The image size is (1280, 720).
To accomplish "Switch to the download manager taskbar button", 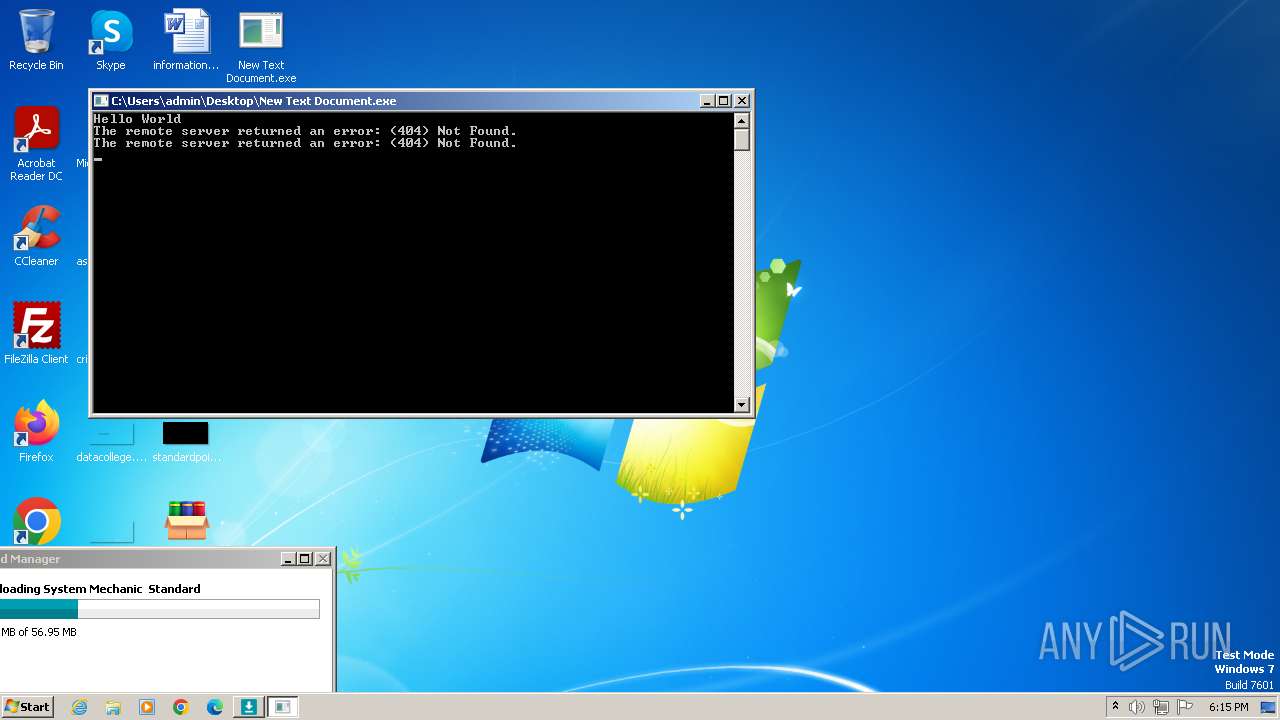I will (x=248, y=707).
